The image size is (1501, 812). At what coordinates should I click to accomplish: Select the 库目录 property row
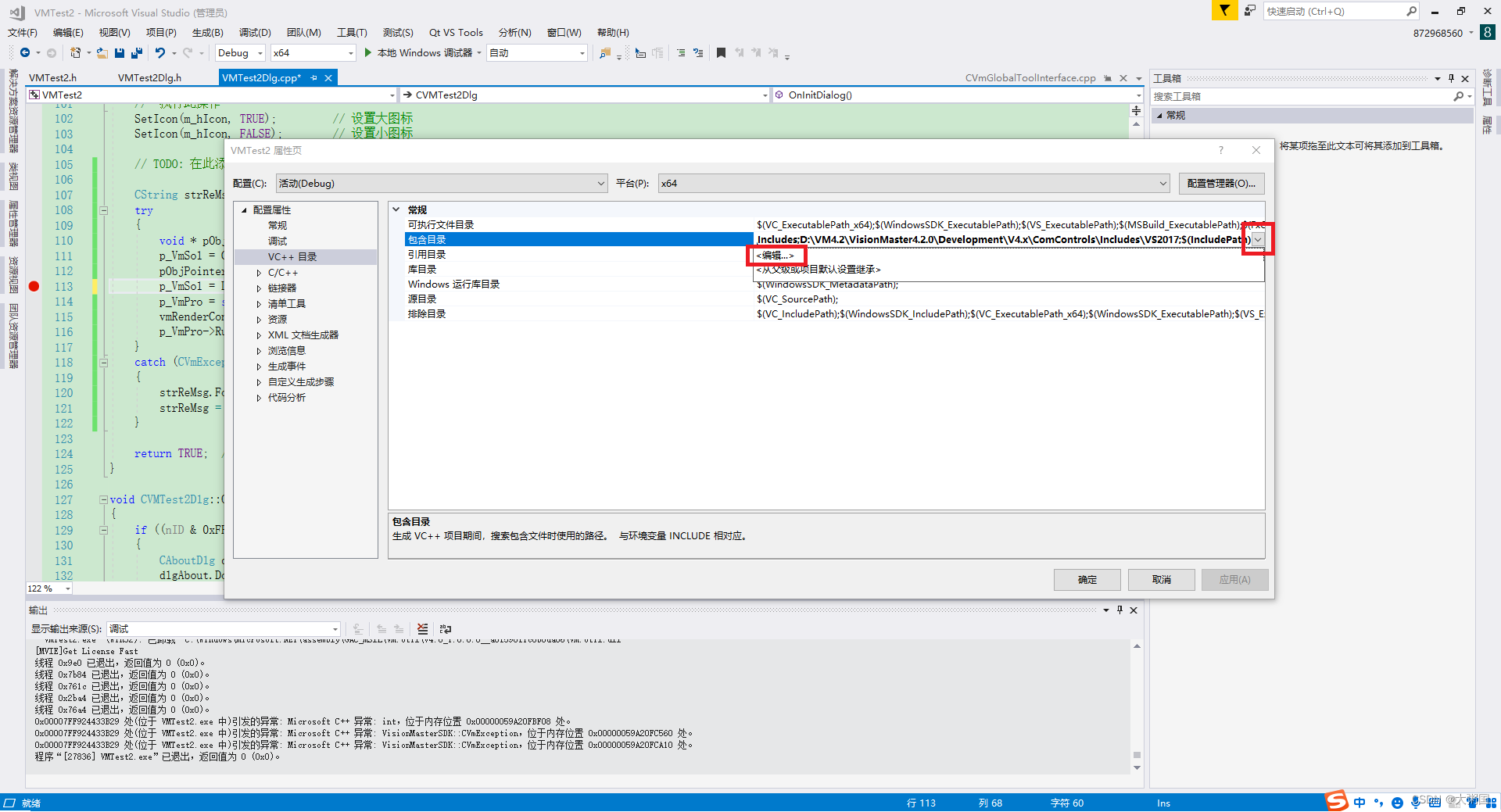834,270
